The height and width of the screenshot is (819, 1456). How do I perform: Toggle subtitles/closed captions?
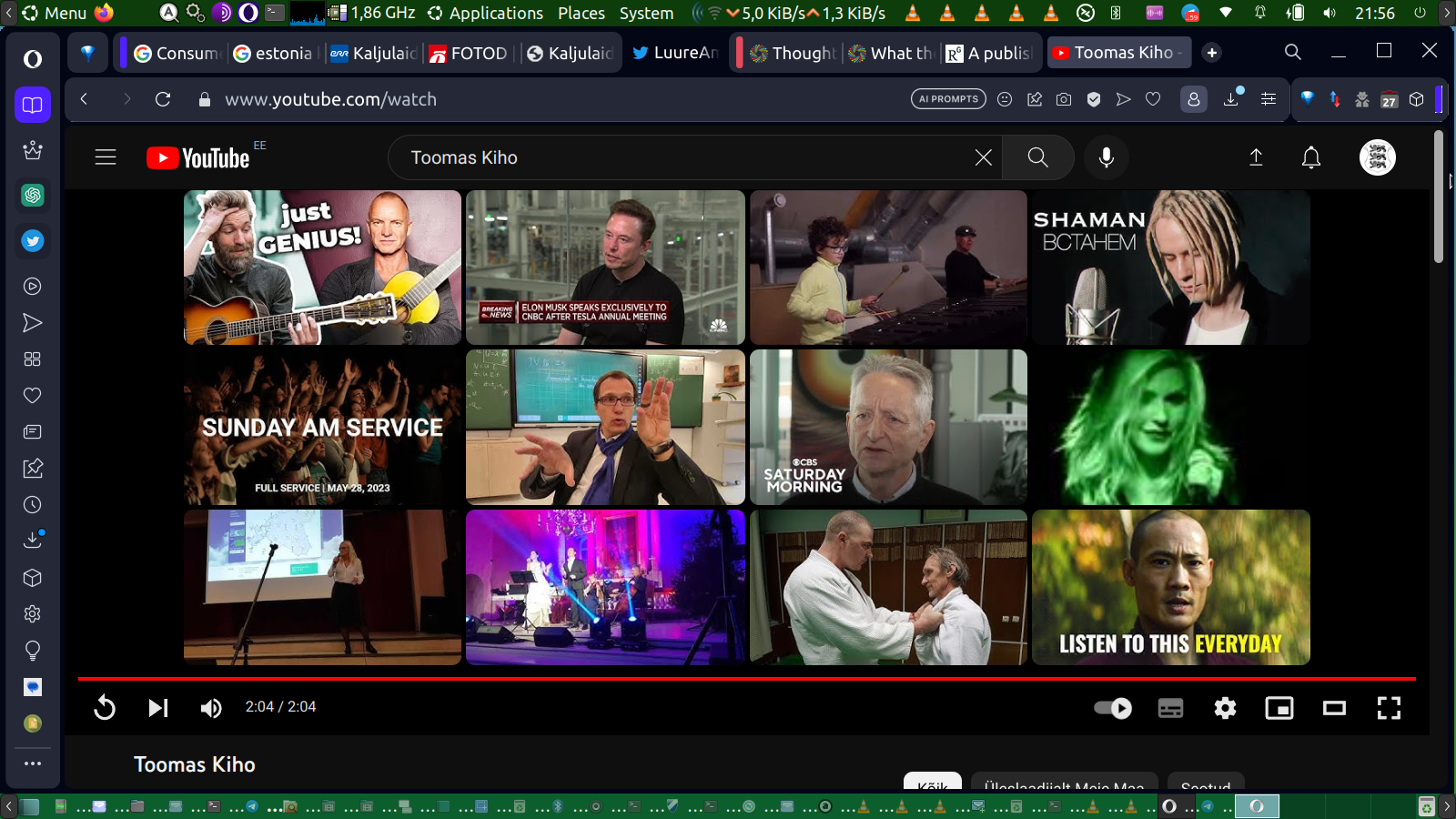point(1170,707)
